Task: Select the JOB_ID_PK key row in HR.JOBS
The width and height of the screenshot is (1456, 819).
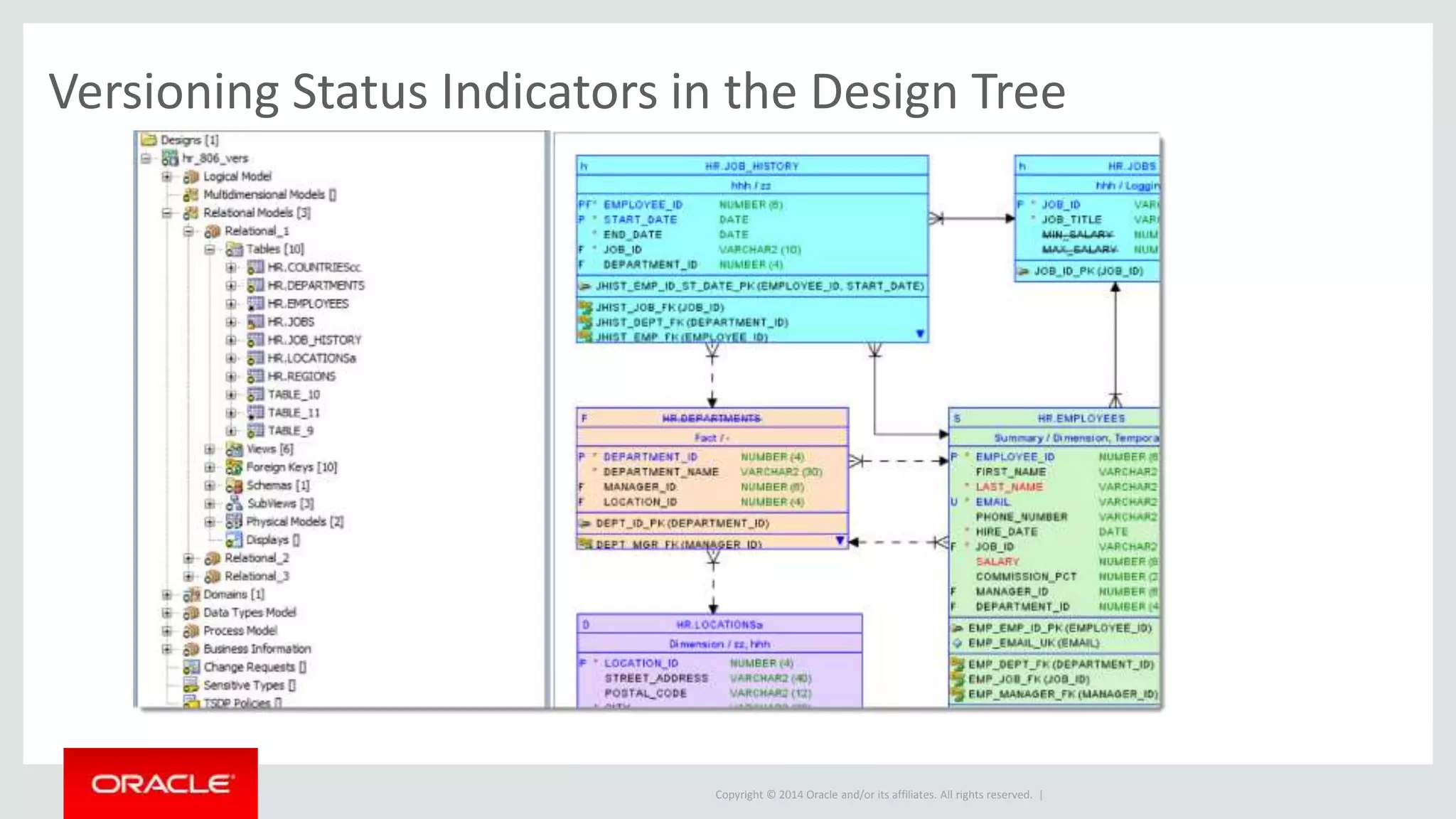Action: pos(1081,271)
